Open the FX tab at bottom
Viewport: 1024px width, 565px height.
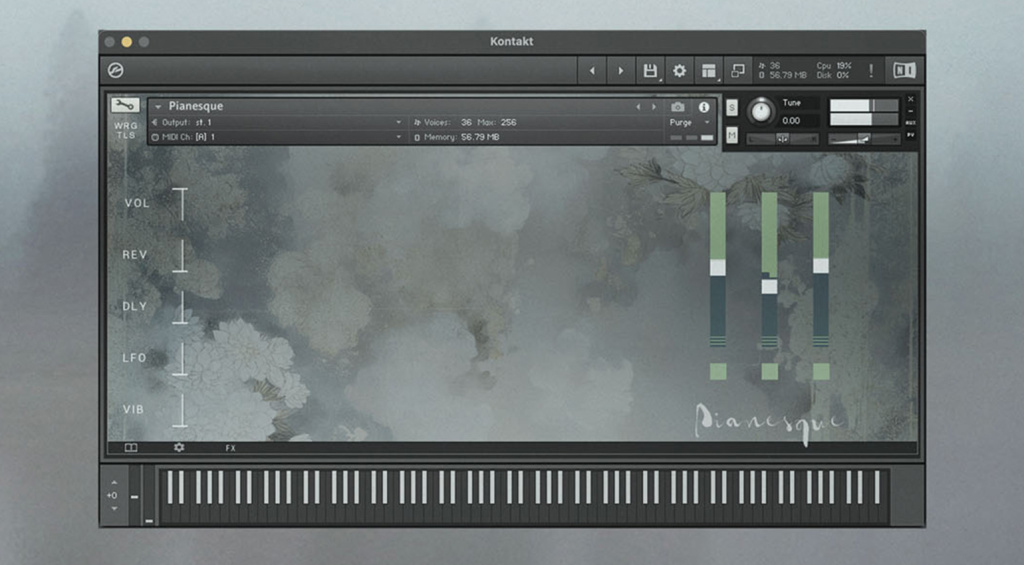point(231,448)
